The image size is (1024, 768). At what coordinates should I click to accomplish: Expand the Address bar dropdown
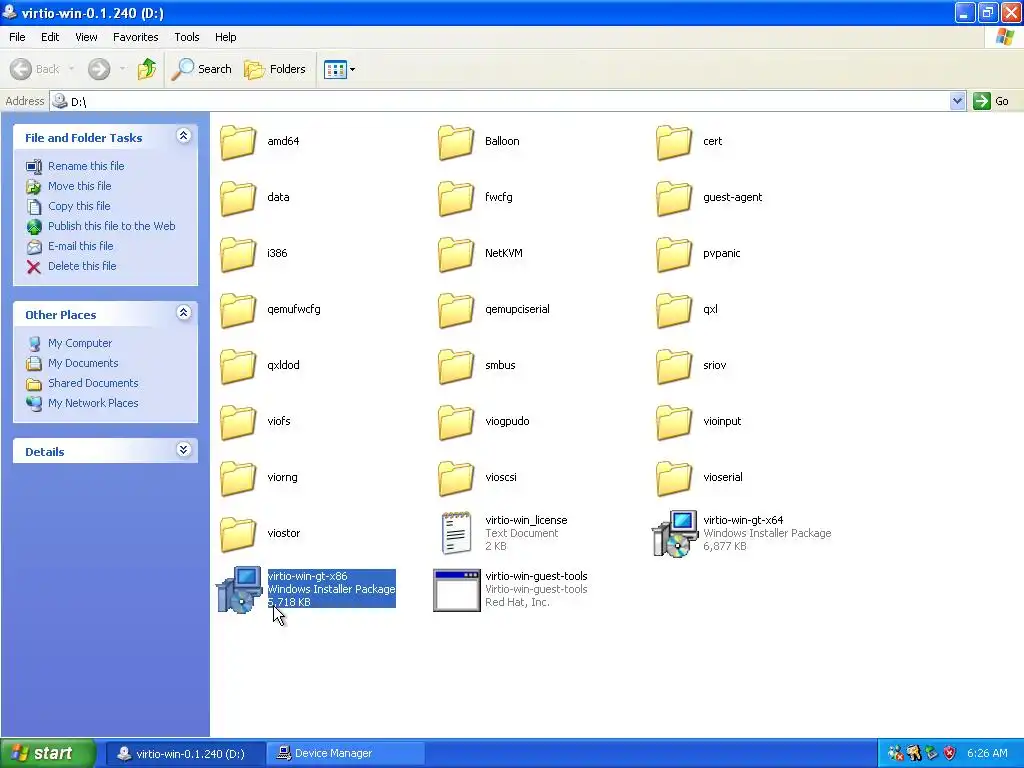point(957,101)
